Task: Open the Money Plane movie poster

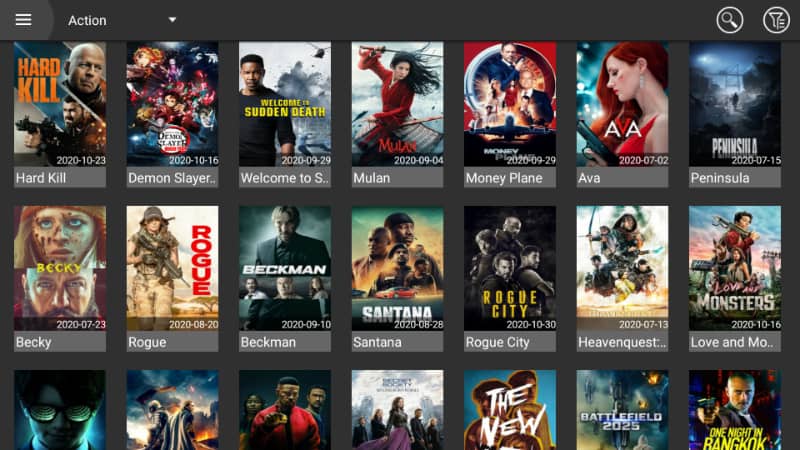Action: [510, 104]
